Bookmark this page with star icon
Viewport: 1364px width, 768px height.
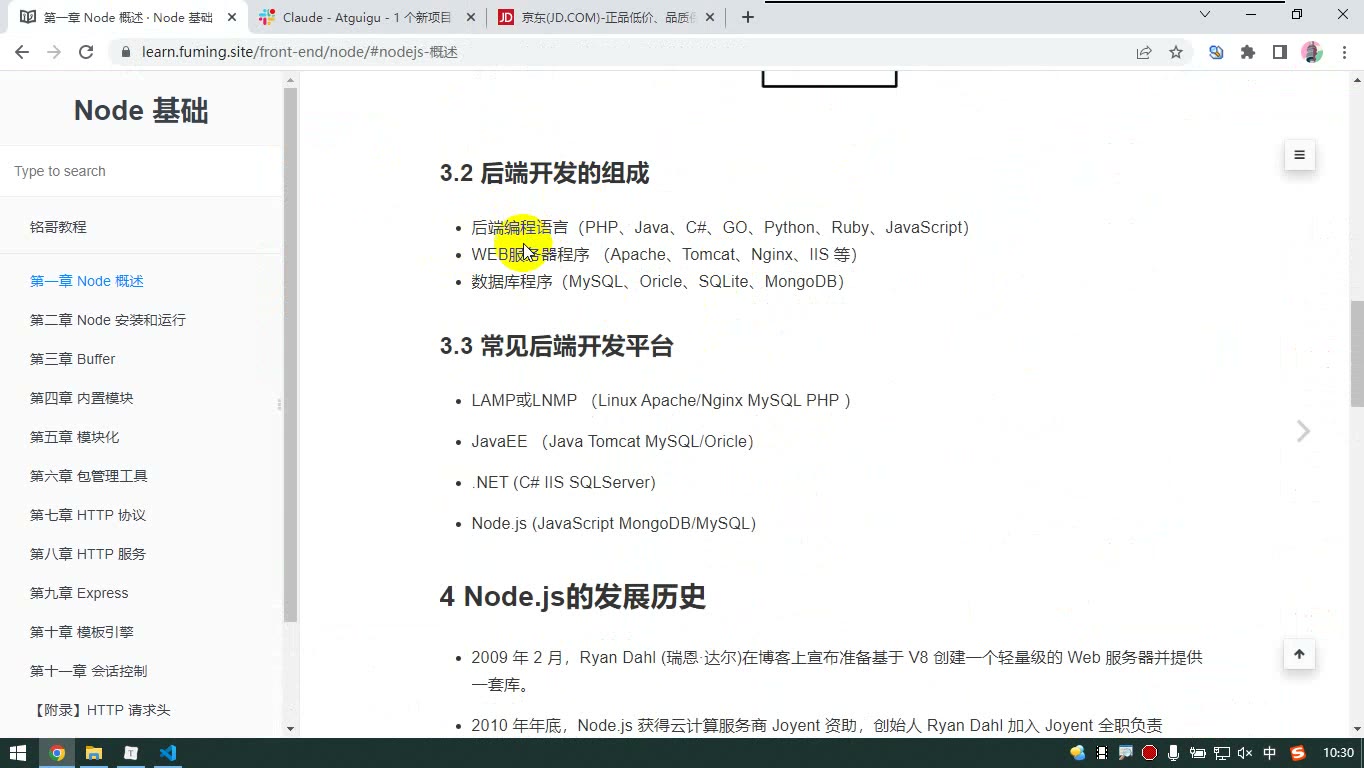coord(1176,52)
